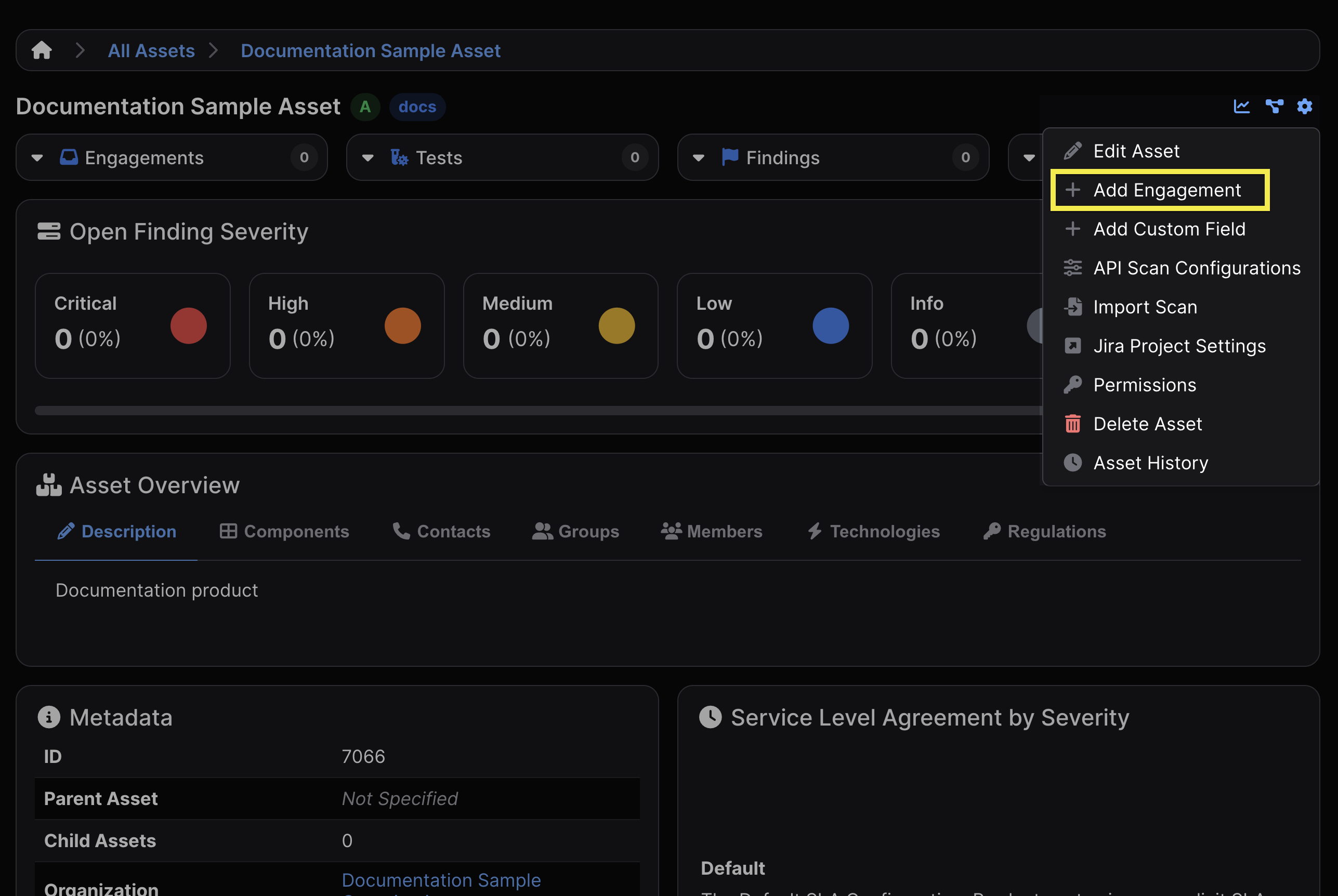This screenshot has width=1338, height=896.
Task: Open Jira Project Settings menu item
Action: [1178, 346]
